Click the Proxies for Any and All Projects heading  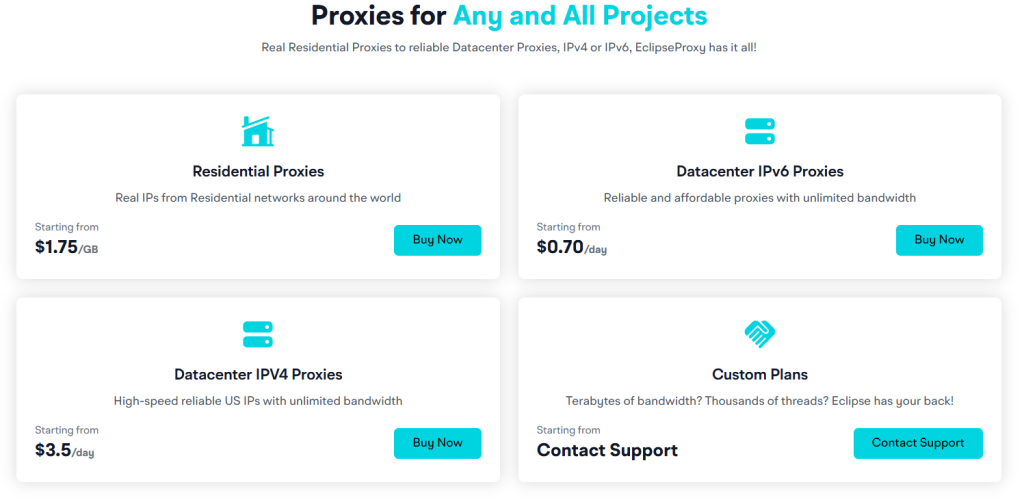tap(509, 16)
